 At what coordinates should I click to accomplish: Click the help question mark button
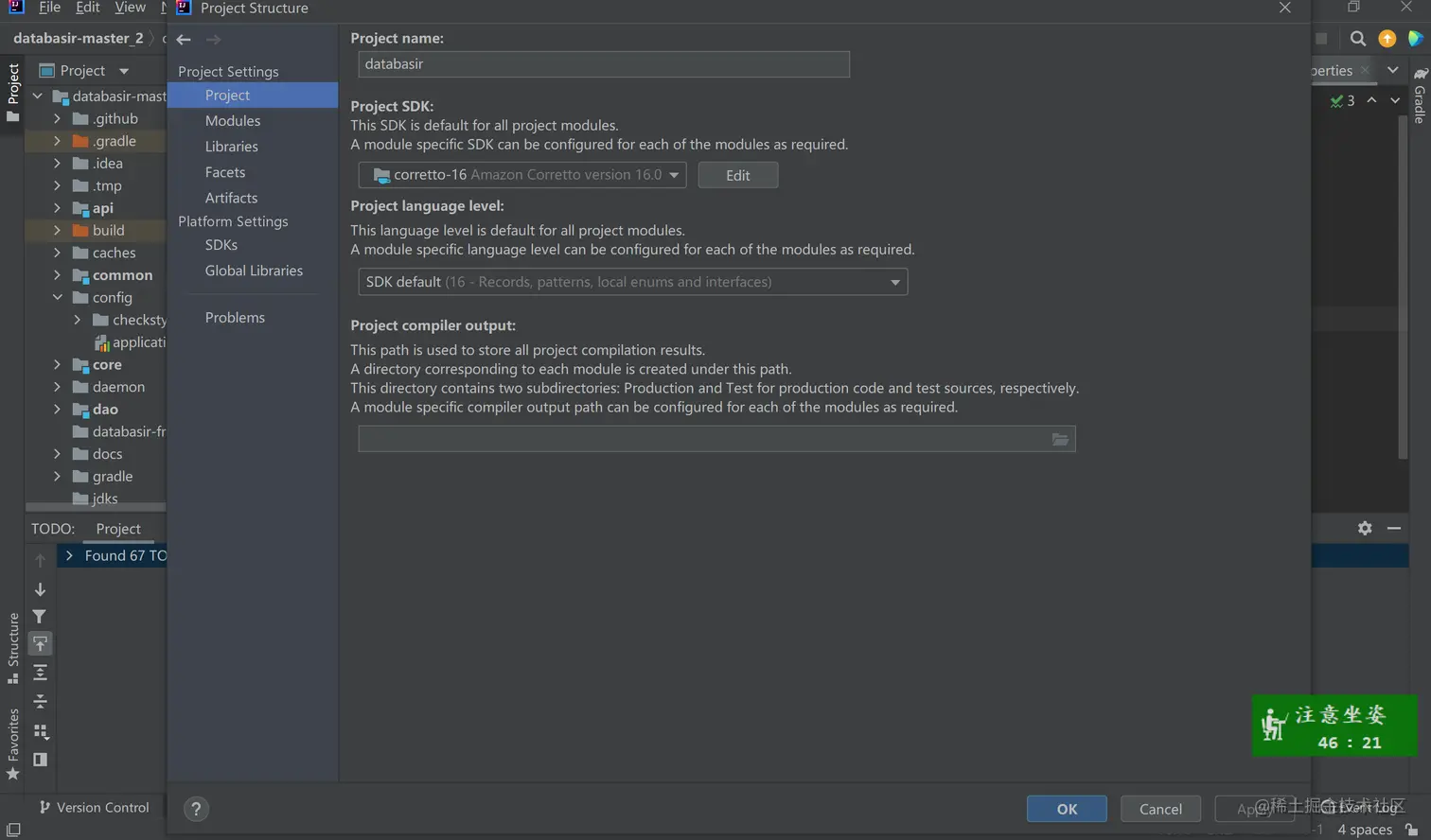[196, 809]
